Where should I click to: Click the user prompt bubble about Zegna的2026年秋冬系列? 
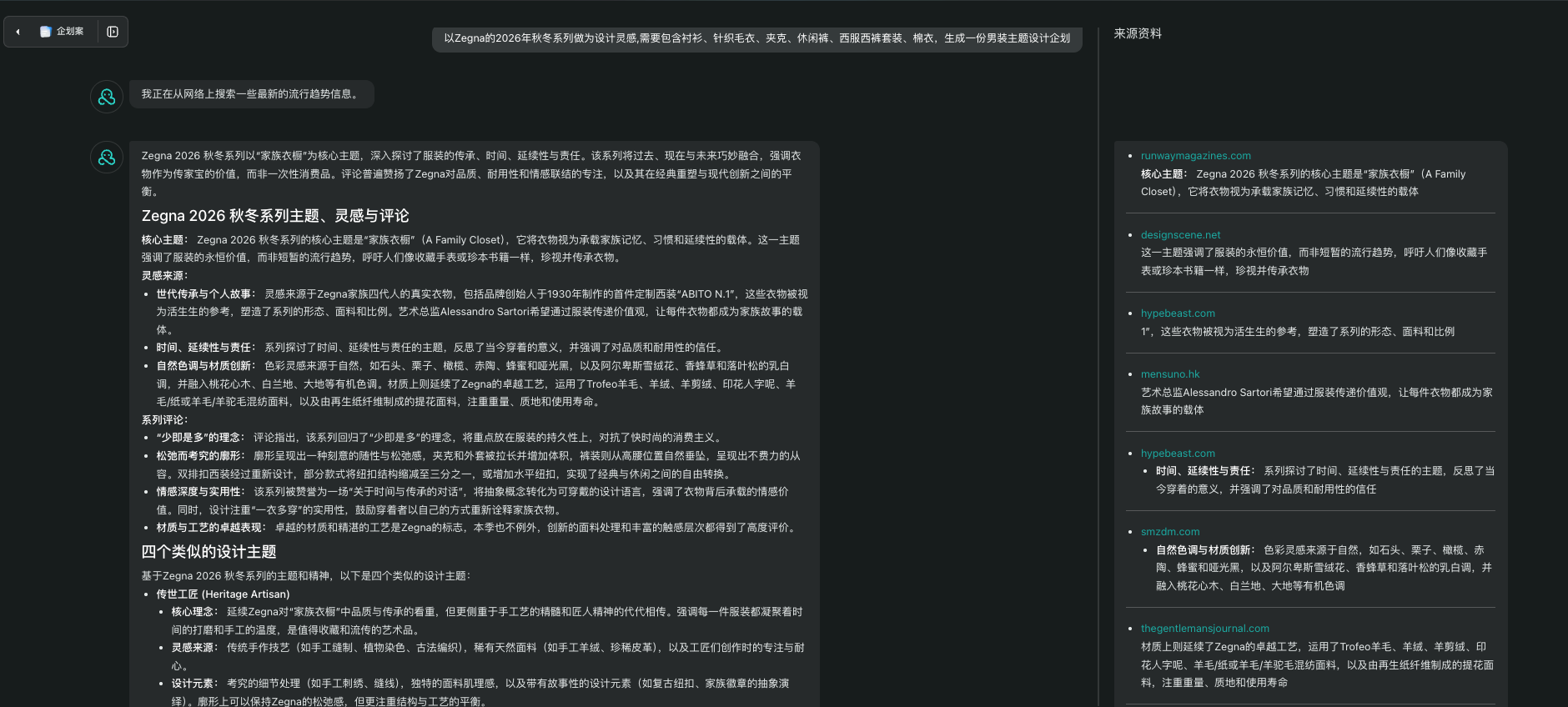click(x=756, y=38)
